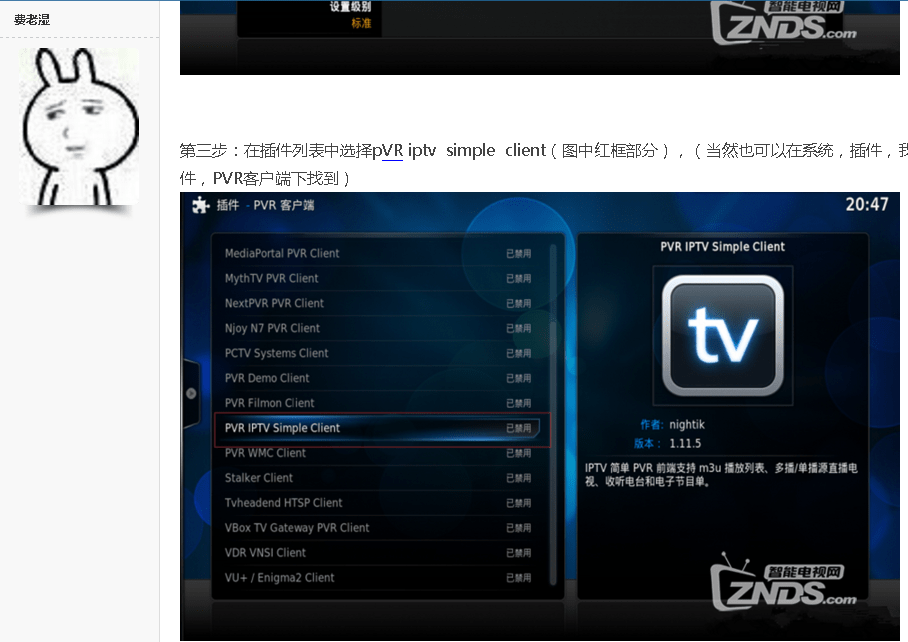Choose PVR Demo Client item
The image size is (908, 642).
click(267, 379)
